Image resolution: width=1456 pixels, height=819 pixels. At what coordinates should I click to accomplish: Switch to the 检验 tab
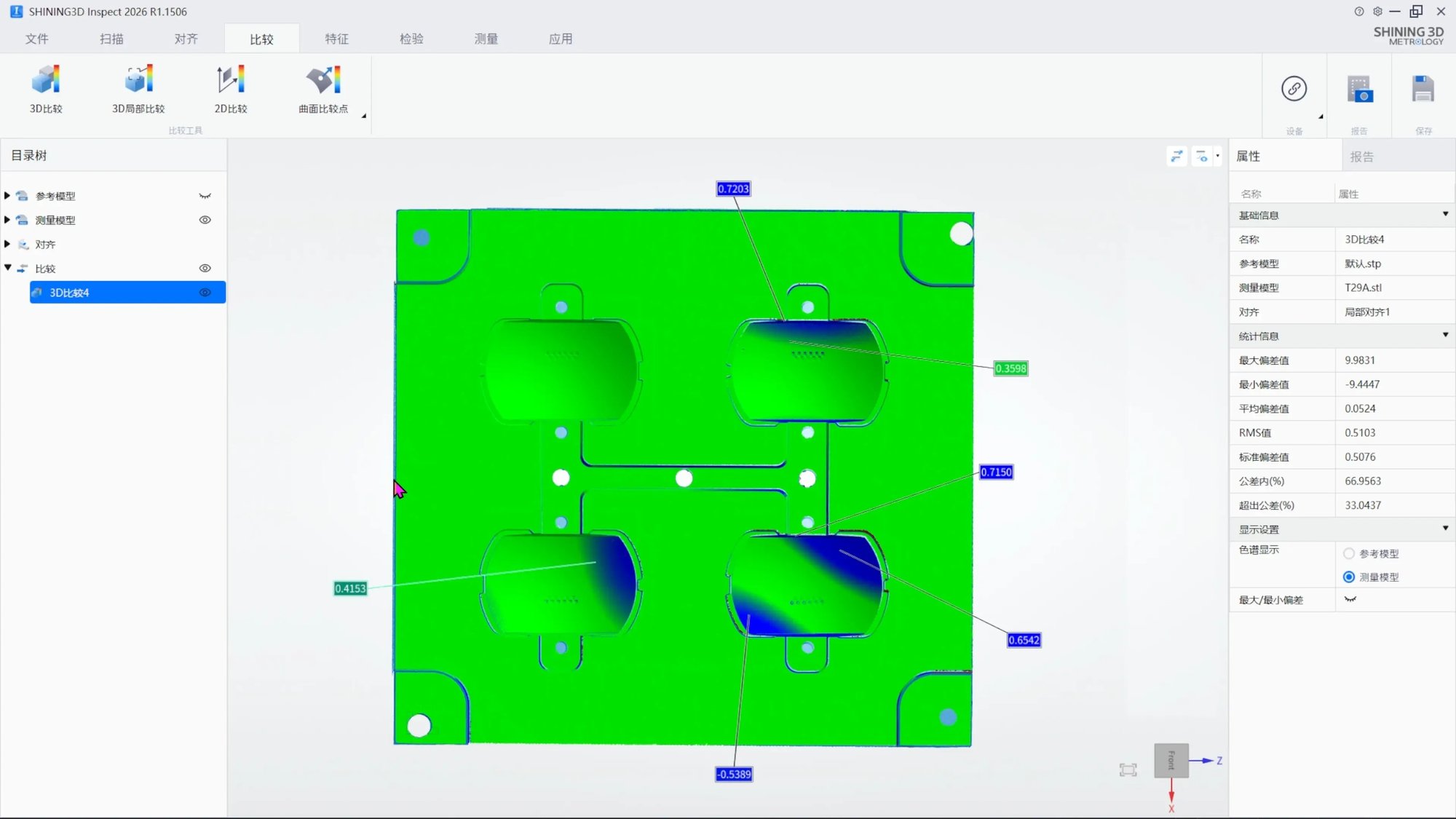411,39
